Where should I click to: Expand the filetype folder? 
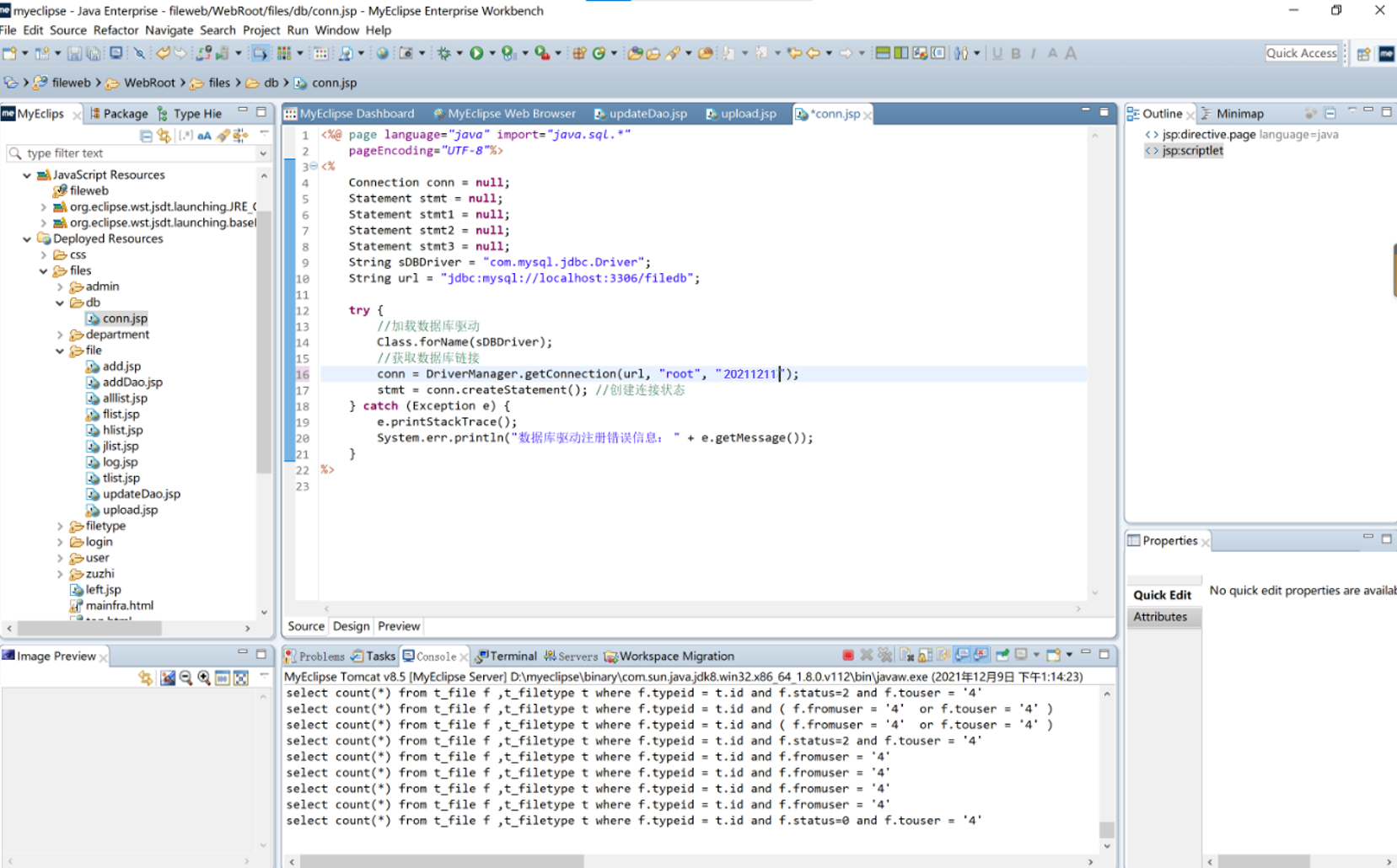click(x=60, y=526)
